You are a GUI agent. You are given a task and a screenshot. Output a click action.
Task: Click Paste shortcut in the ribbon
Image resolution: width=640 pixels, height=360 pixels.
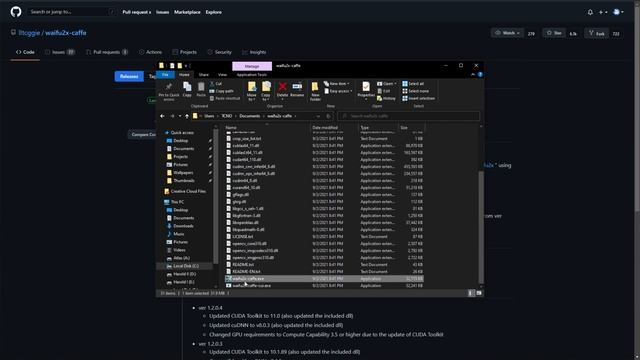(x=224, y=98)
